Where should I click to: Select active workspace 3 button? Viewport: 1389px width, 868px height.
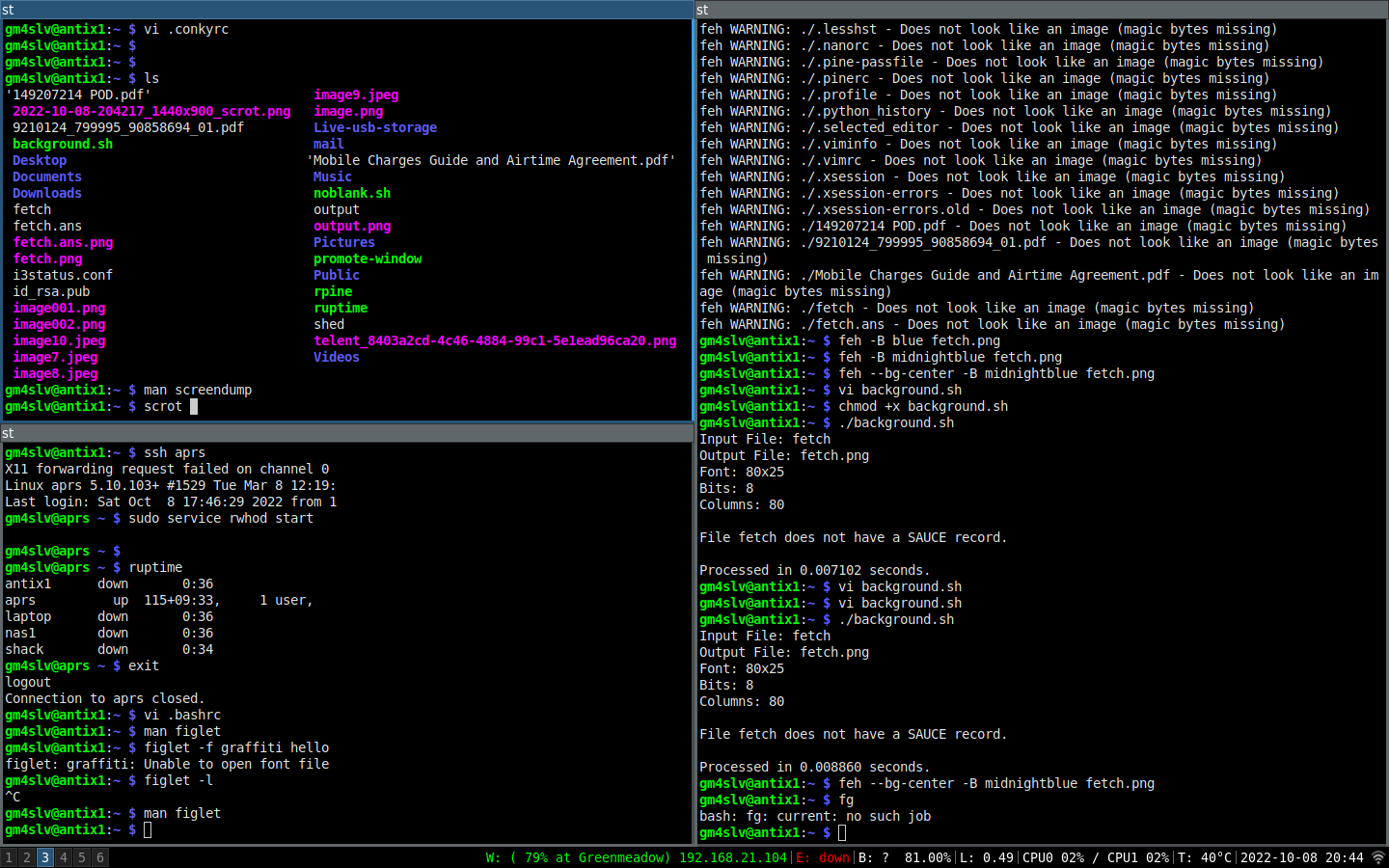[x=45, y=857]
